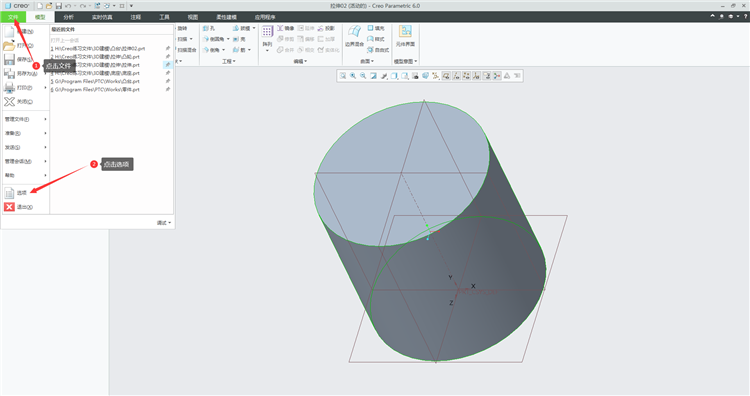Click the Save icon in quick access toolbar
750x396 pixels.
[x=58, y=6]
